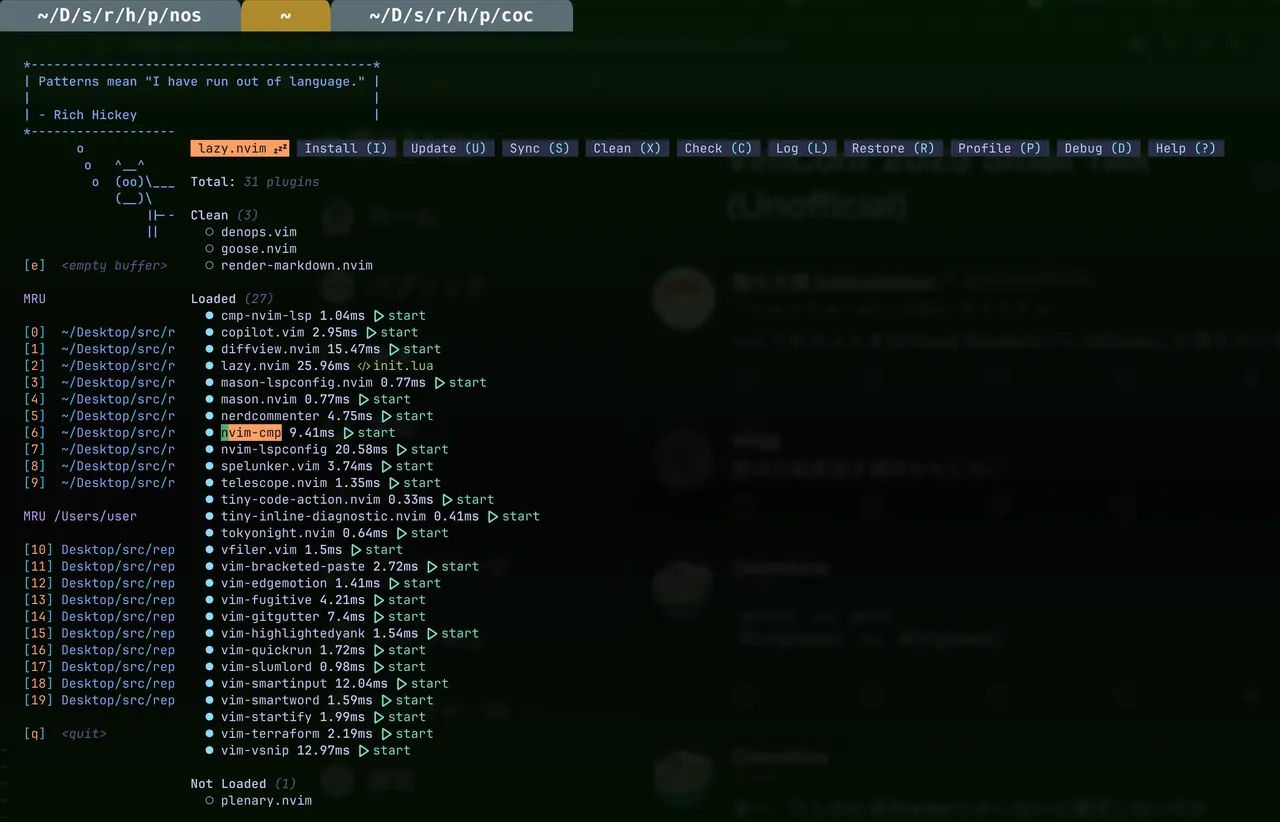This screenshot has height=822, width=1280.
Task: Click the code icon next to init.lua
Action: pyautogui.click(x=363, y=366)
